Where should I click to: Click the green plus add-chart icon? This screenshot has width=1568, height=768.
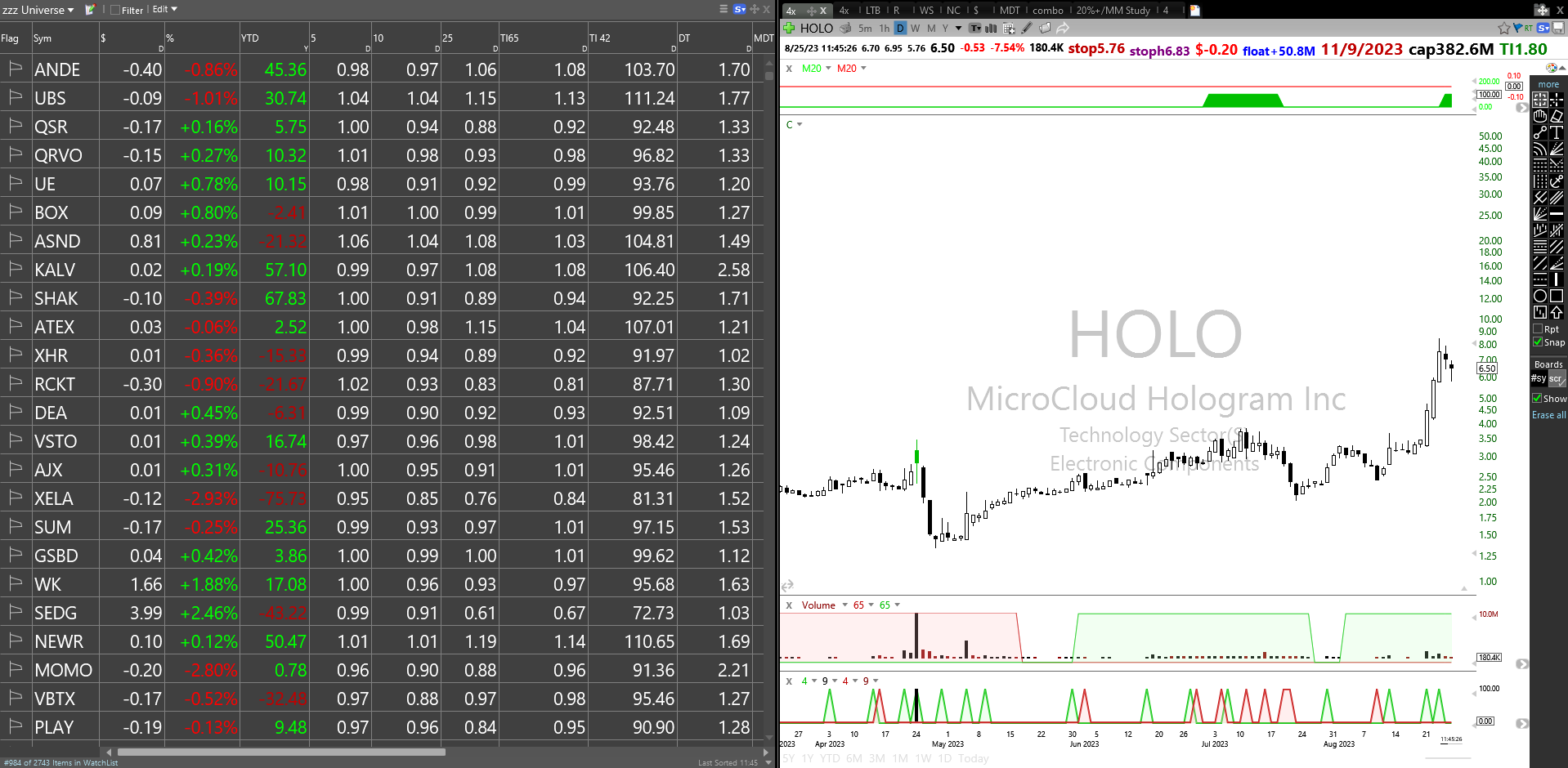tap(789, 28)
